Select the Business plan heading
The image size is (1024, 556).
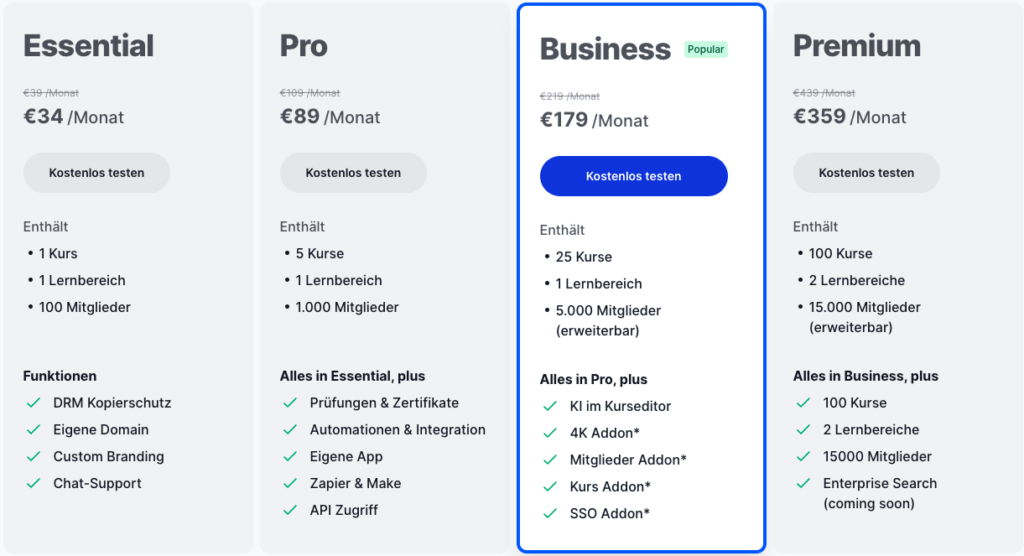(x=605, y=49)
